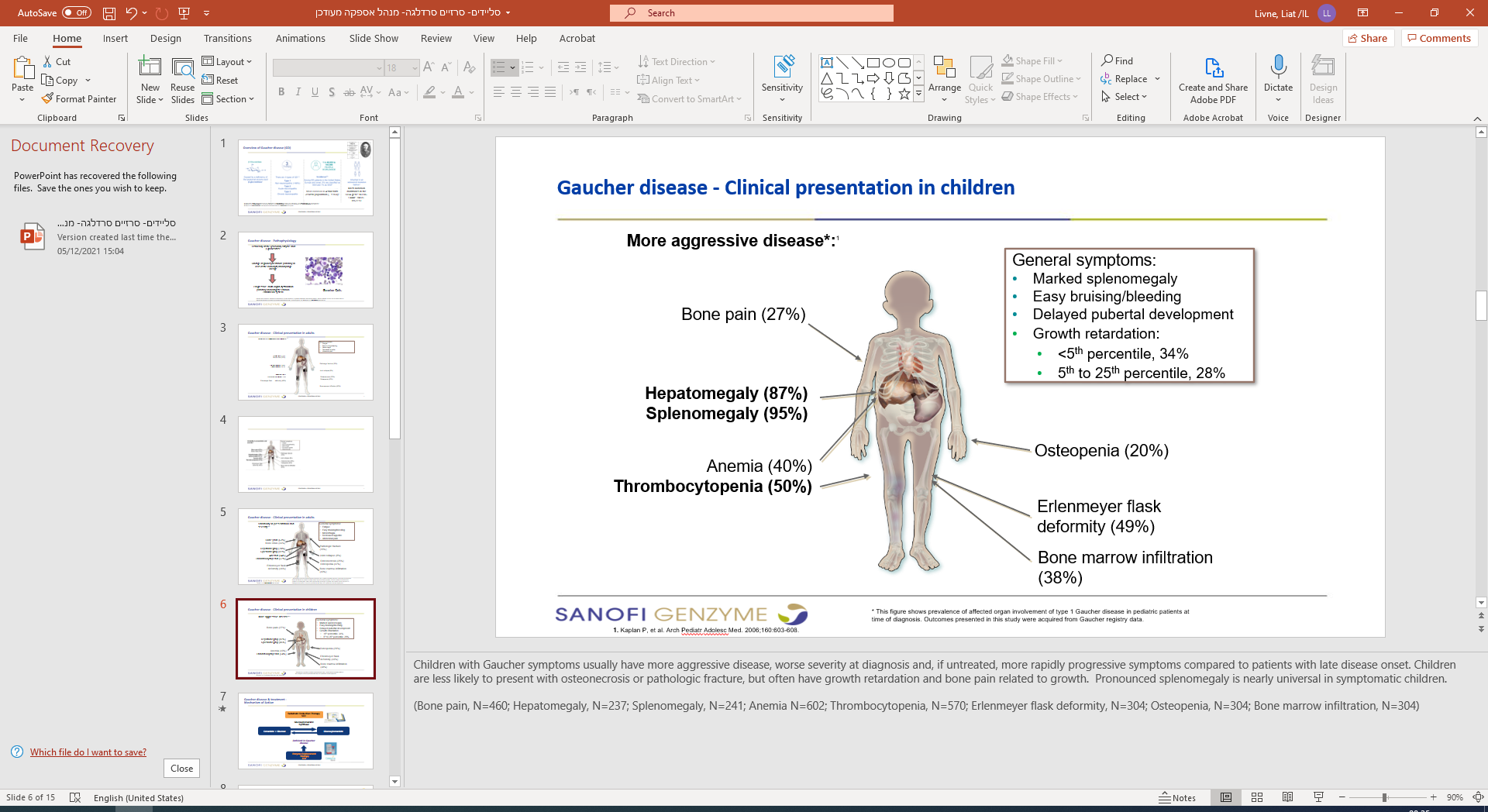Open 'Which file do I want to save?' link

88,752
